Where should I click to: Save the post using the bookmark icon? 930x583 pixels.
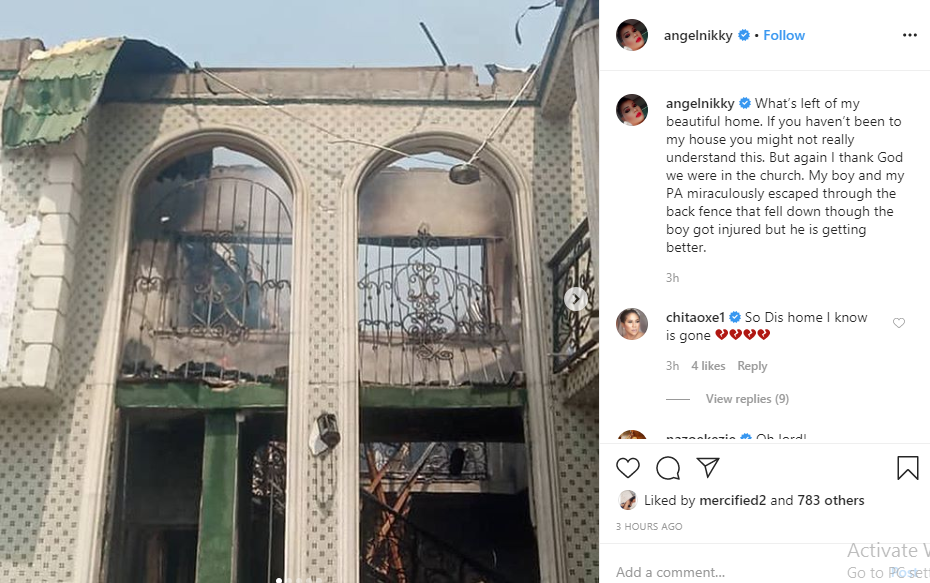point(907,468)
